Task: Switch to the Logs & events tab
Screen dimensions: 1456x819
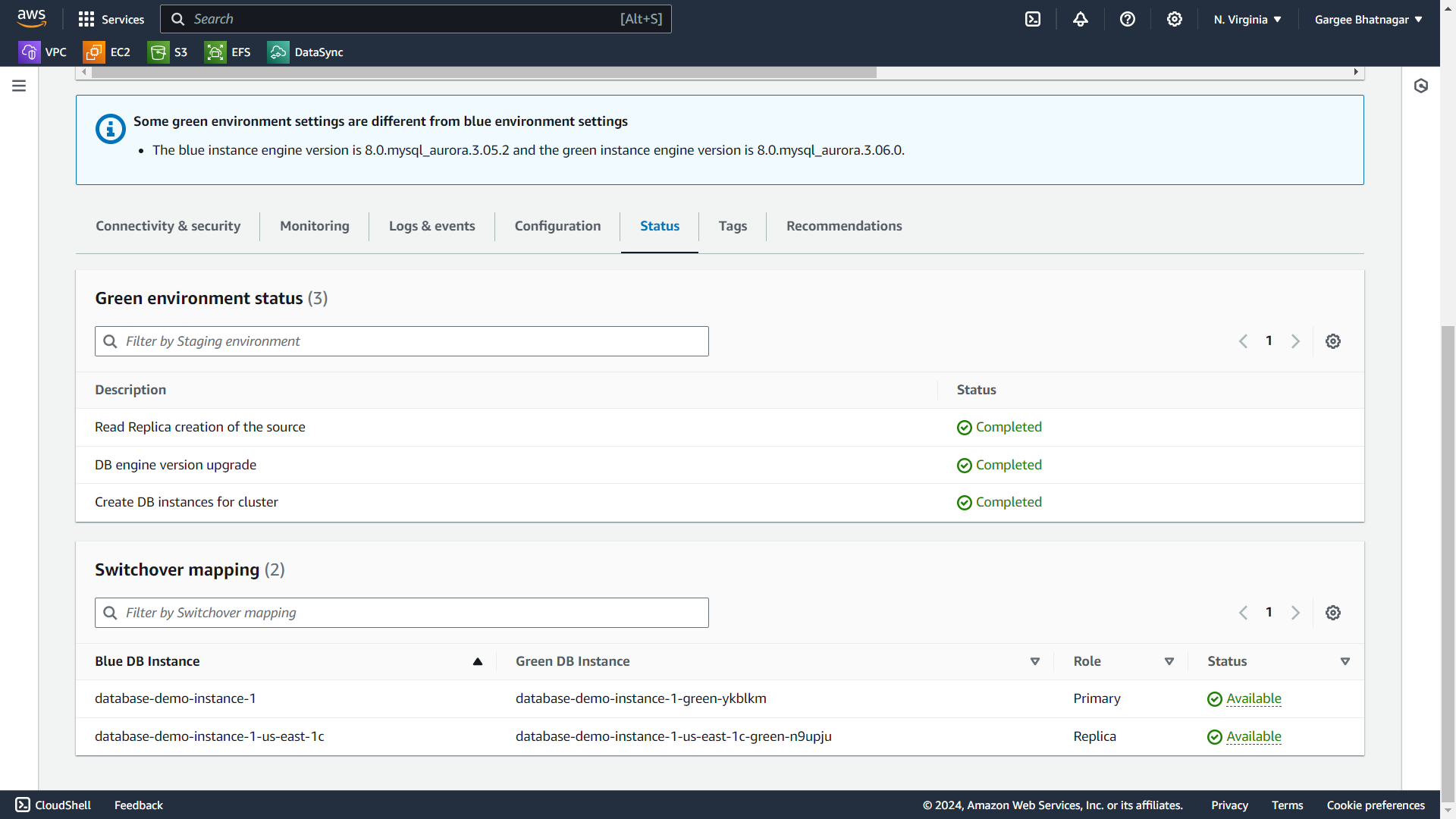Action: click(431, 226)
